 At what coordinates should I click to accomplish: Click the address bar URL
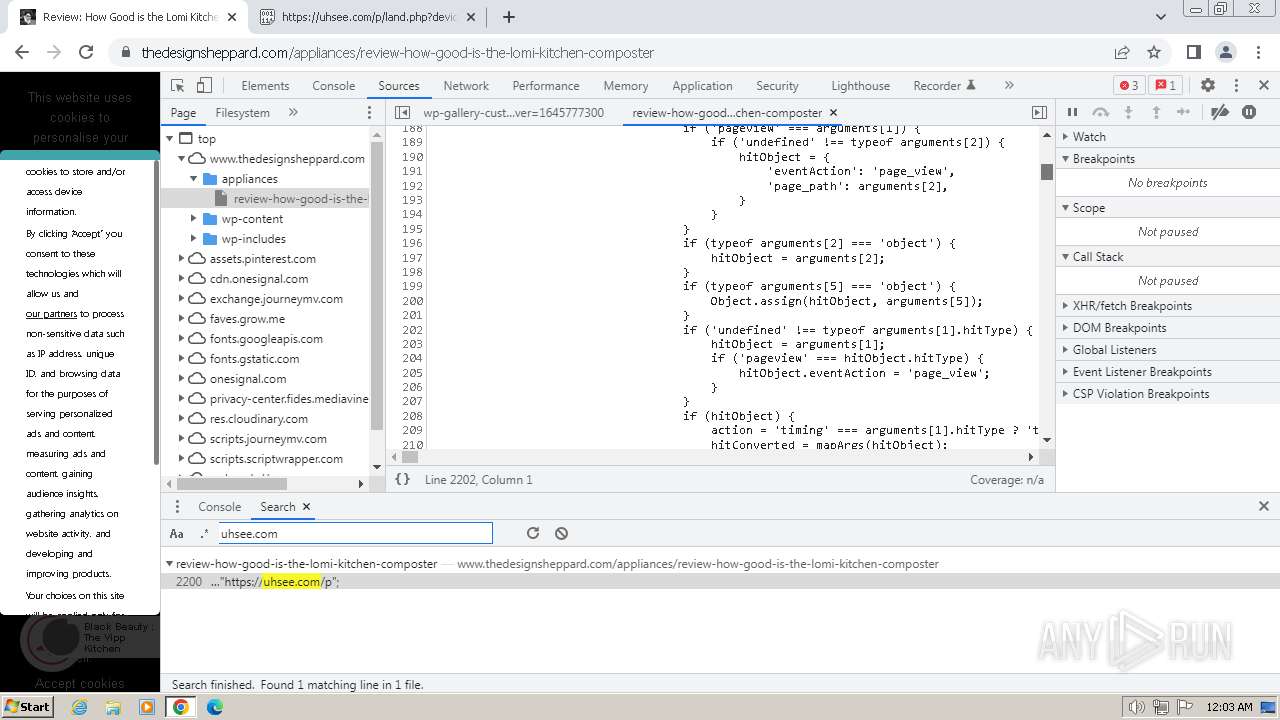(397, 52)
